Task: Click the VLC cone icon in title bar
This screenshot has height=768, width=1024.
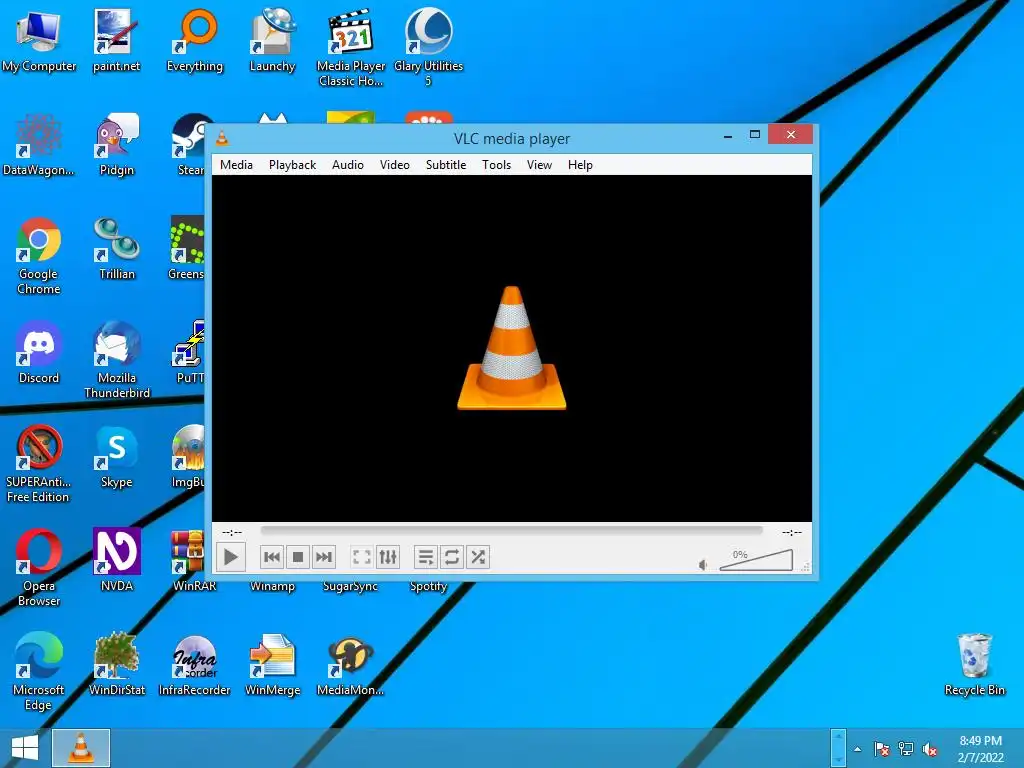Action: tap(222, 138)
